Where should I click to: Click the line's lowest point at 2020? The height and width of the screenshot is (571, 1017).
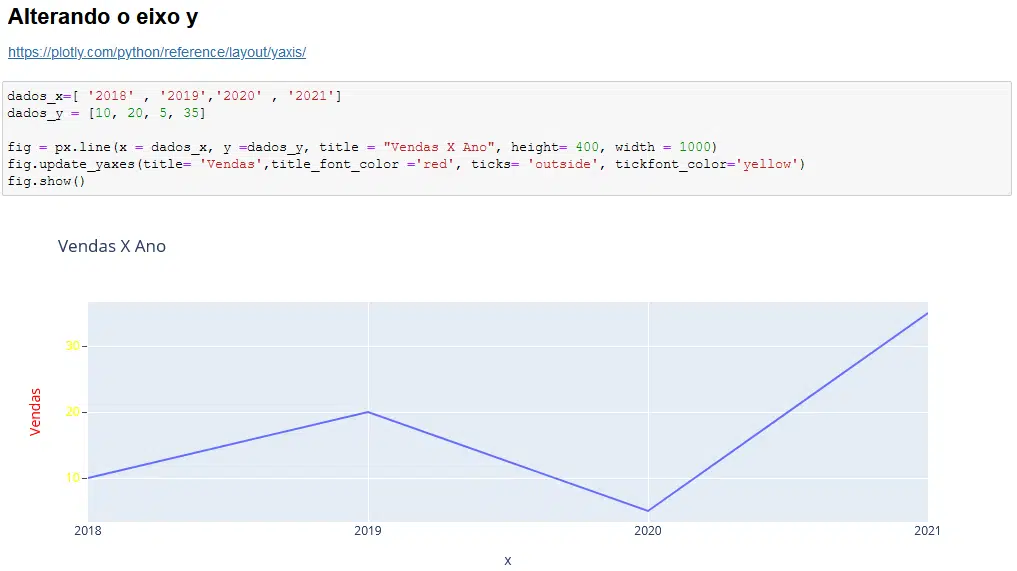(648, 511)
